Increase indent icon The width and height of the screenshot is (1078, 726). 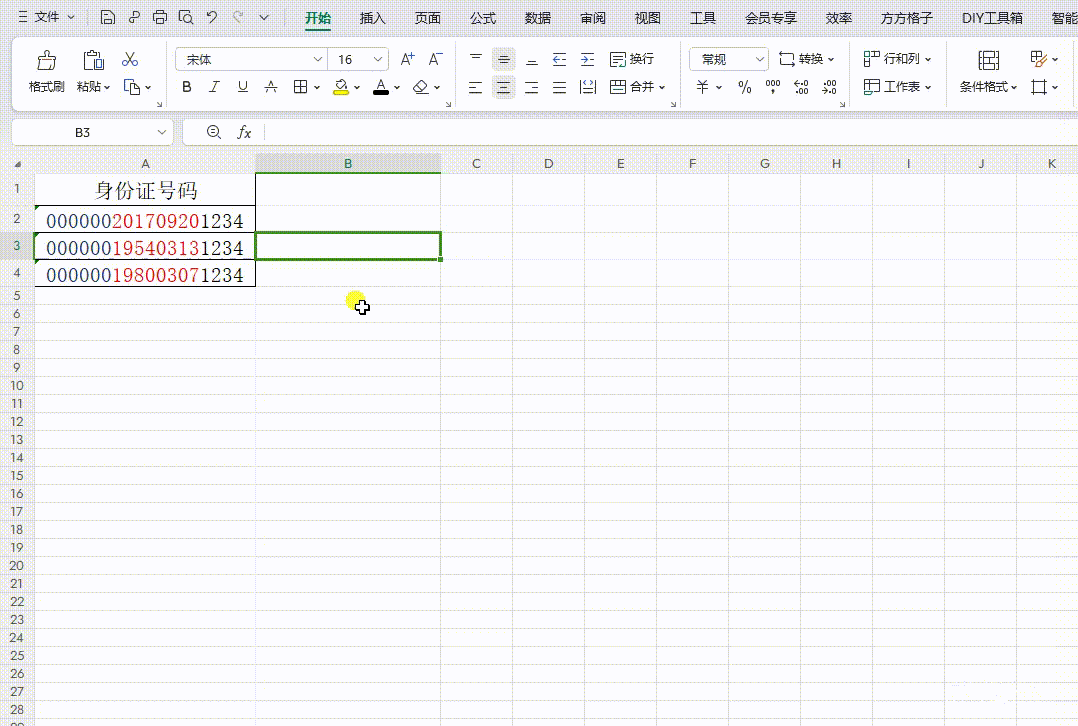point(587,60)
